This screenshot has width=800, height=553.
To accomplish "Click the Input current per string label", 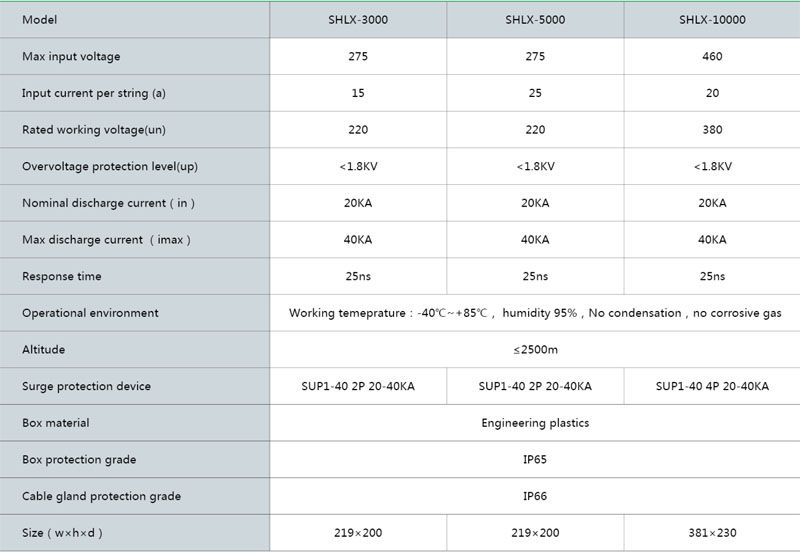I will (x=94, y=93).
